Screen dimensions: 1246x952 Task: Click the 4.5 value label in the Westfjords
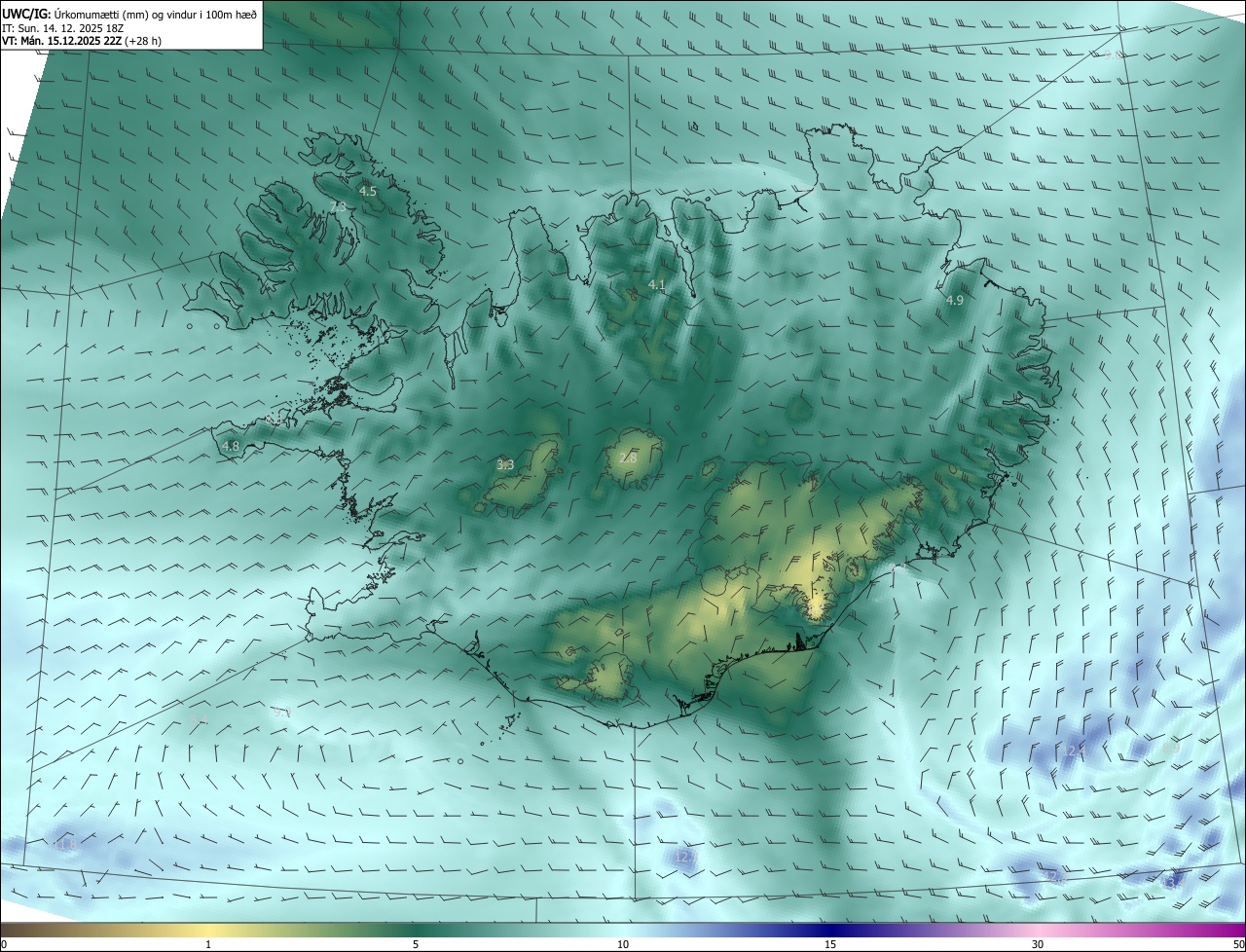point(368,192)
